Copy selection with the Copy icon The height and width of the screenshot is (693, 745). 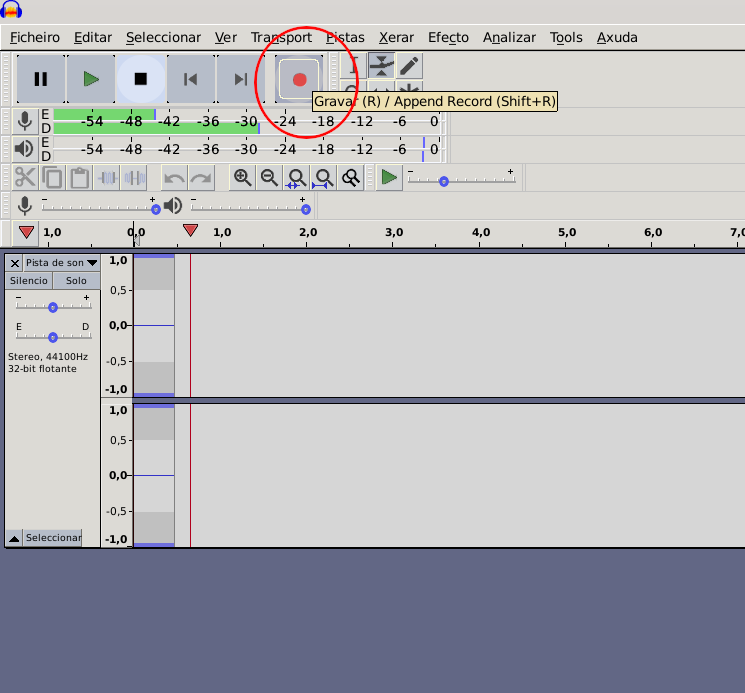52,178
